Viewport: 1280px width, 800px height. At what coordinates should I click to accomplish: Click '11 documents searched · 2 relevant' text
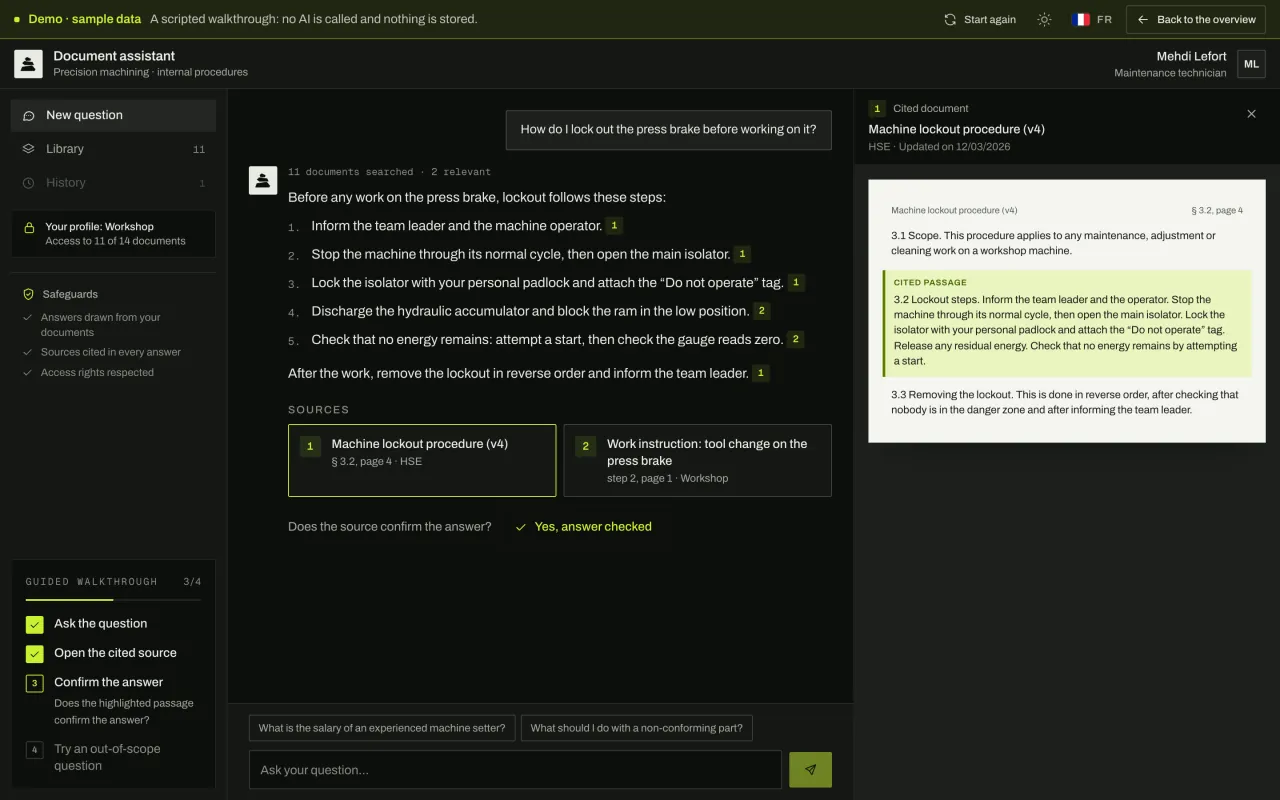(x=389, y=172)
